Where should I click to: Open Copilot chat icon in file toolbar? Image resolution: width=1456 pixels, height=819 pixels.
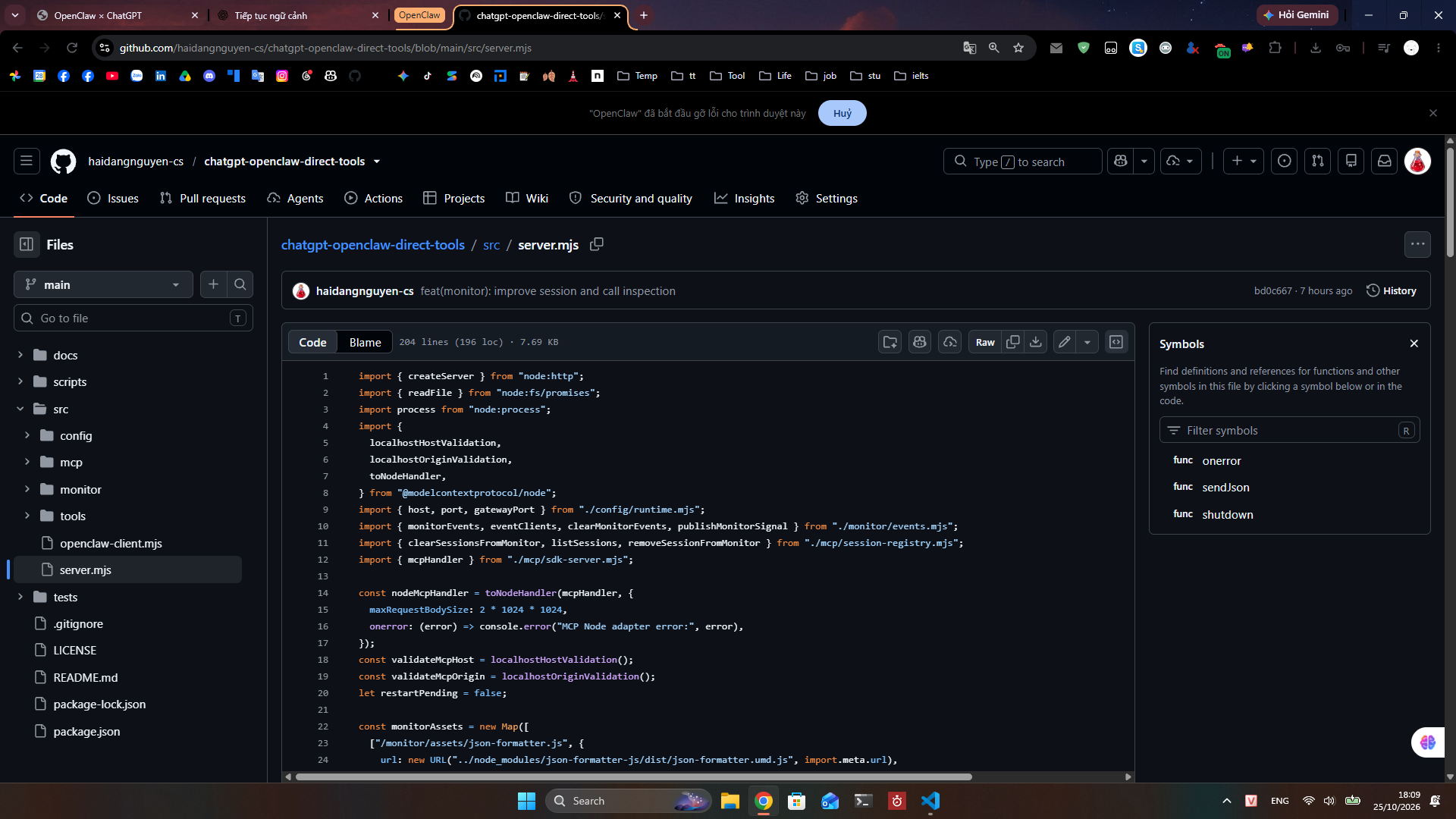[920, 342]
